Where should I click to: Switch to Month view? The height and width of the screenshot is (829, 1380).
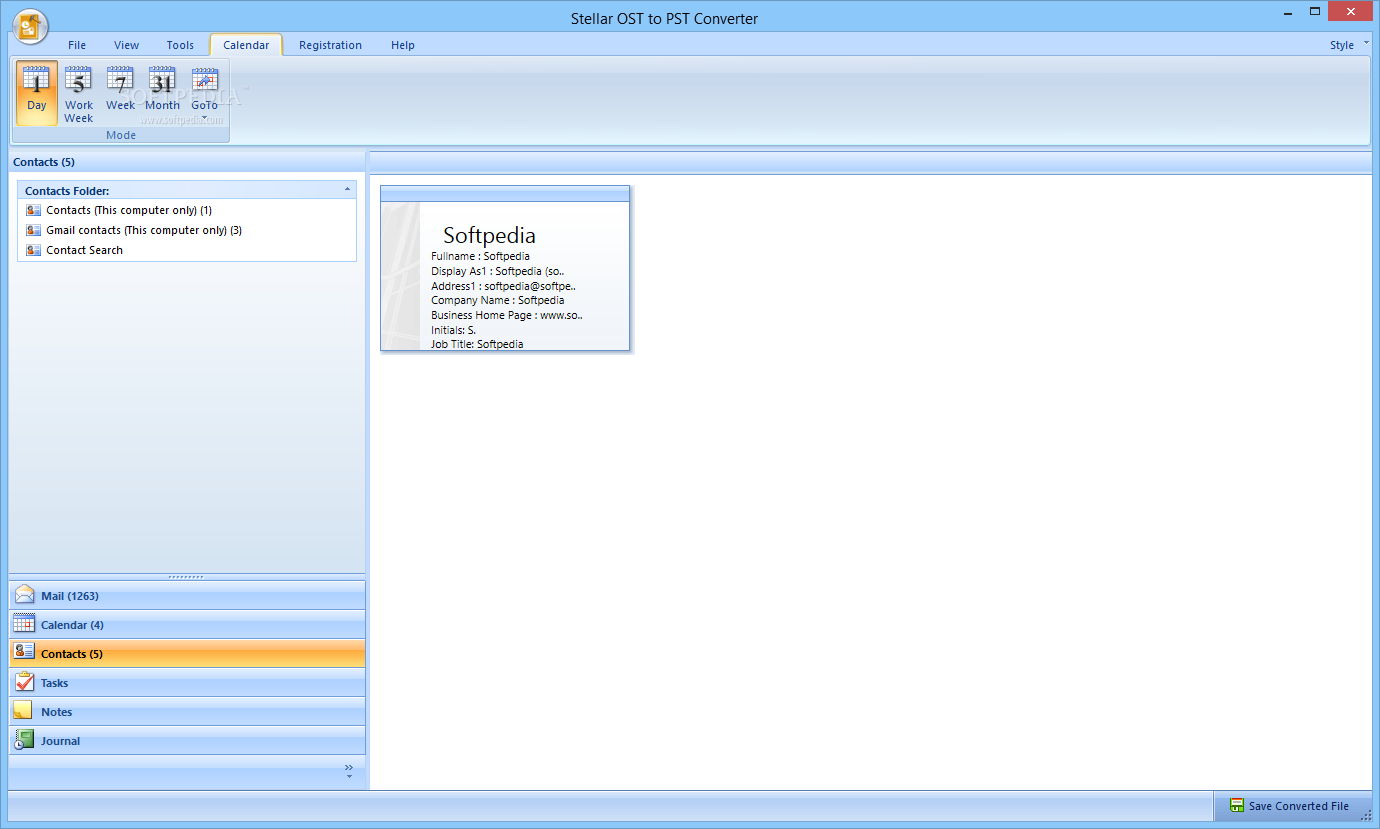coord(163,92)
